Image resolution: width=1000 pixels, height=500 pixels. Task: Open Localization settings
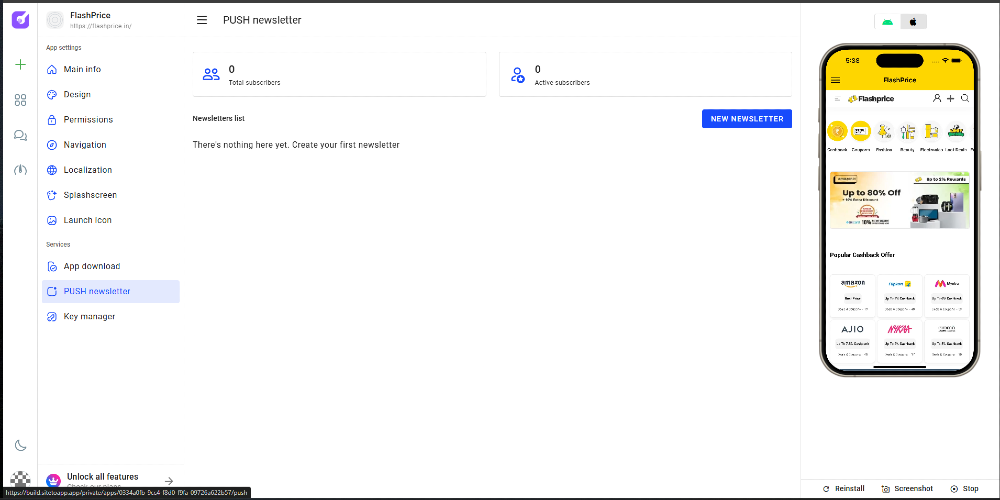111,170
